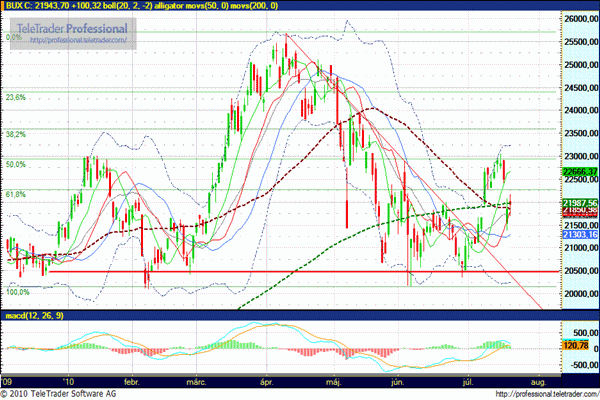The width and height of the screenshot is (600, 400).
Task: Select the 38,2% Fibonacci level label
Action: pos(15,133)
